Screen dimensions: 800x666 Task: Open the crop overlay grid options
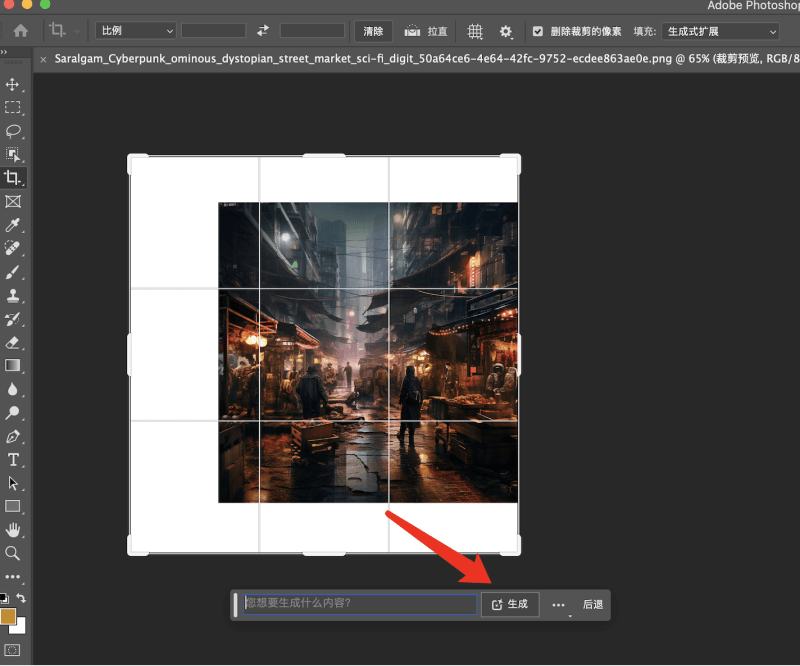tap(474, 31)
